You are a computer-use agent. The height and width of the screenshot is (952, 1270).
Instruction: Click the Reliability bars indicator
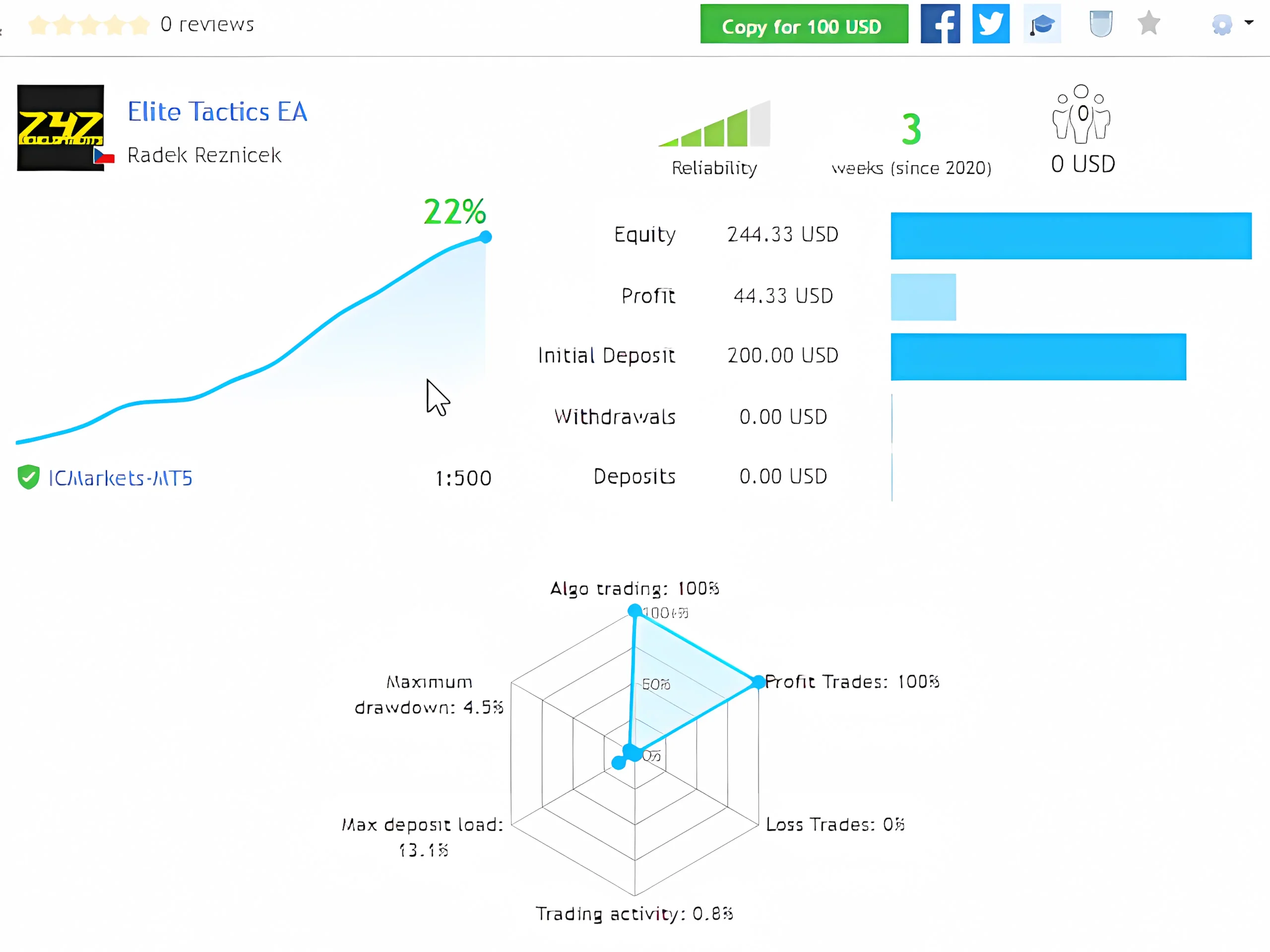coord(715,125)
